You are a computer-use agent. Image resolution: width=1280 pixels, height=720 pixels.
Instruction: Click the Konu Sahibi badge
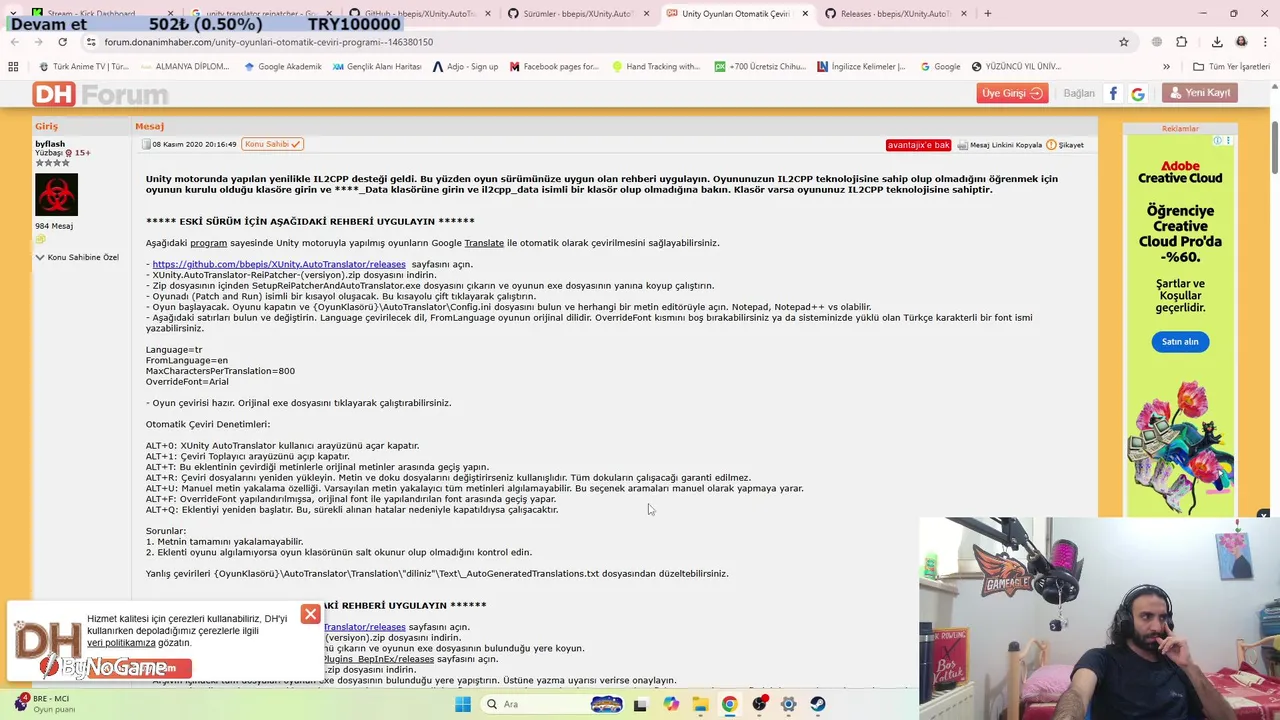[x=272, y=144]
